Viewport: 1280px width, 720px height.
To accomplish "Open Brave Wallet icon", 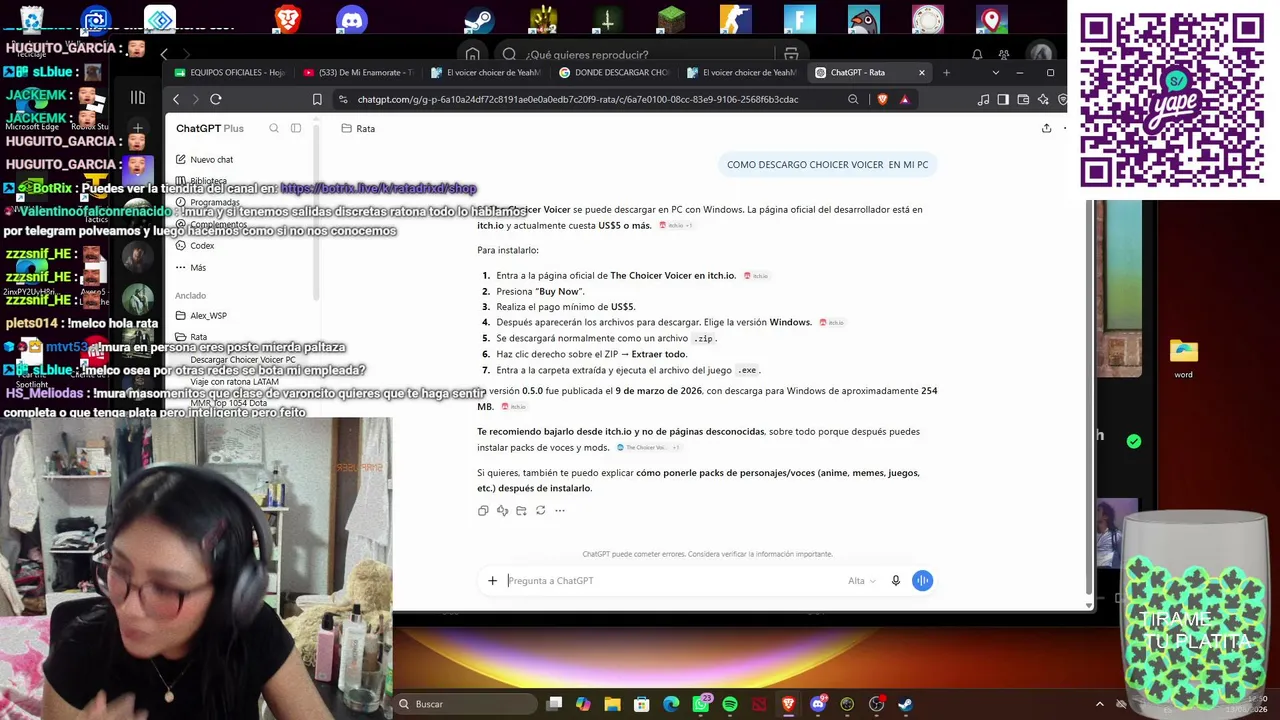I will click(1023, 99).
